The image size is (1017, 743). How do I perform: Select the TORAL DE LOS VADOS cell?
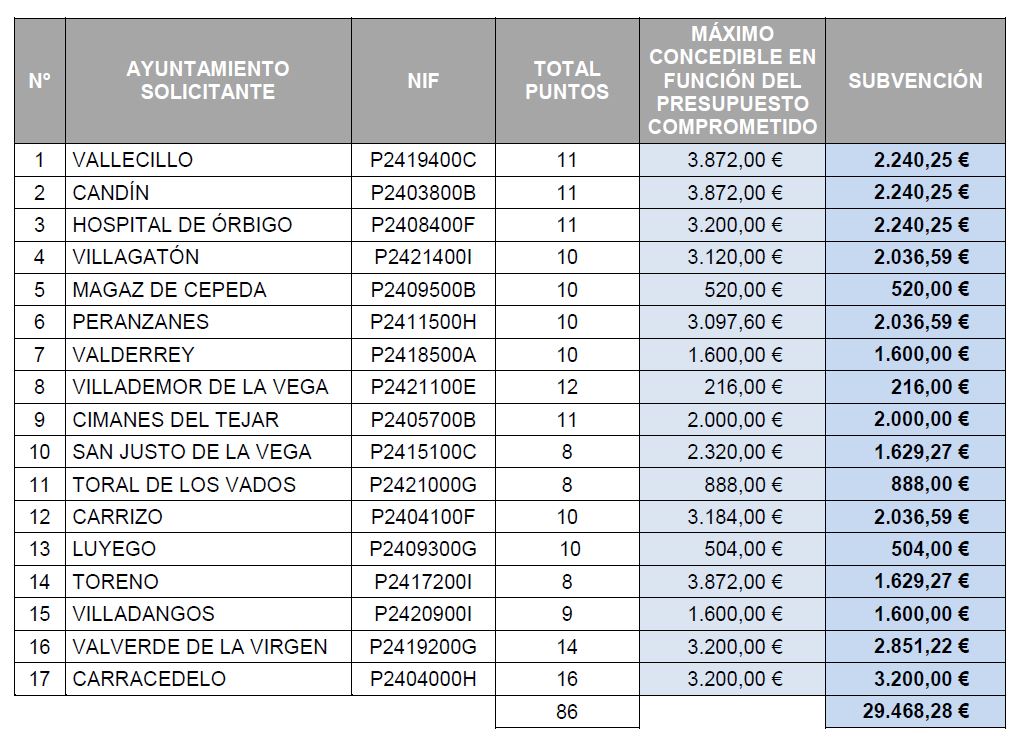pyautogui.click(x=208, y=484)
